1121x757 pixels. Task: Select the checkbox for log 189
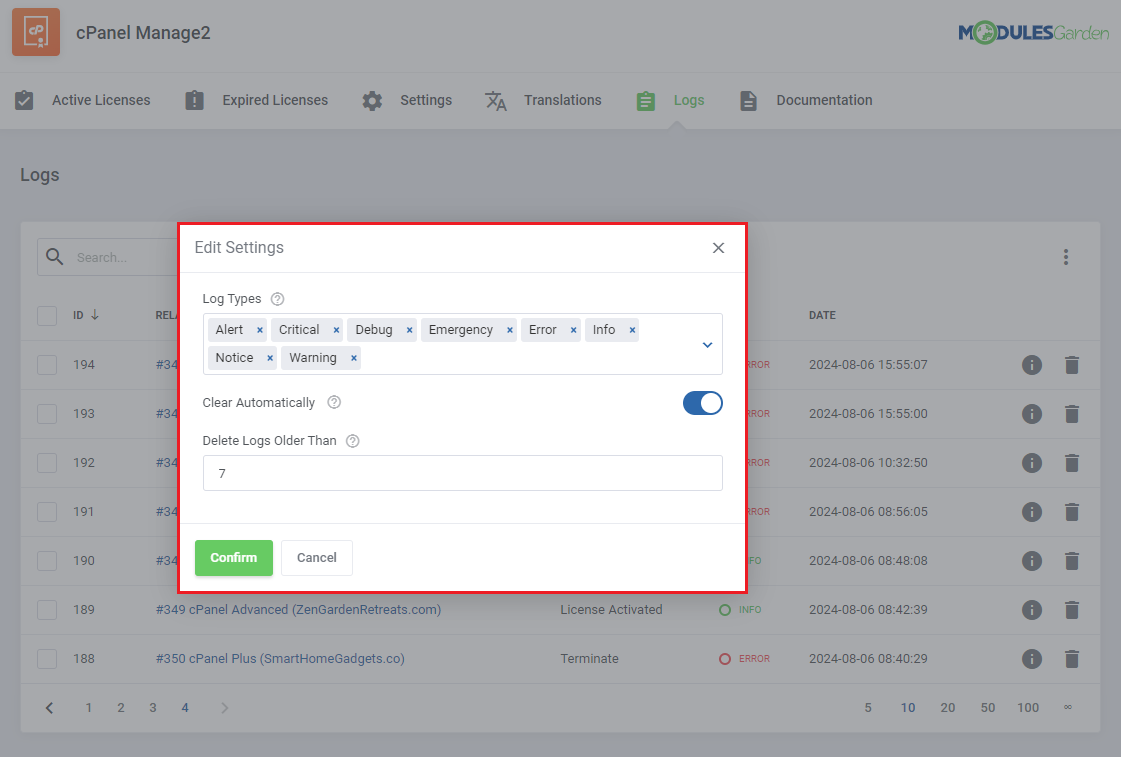[47, 610]
